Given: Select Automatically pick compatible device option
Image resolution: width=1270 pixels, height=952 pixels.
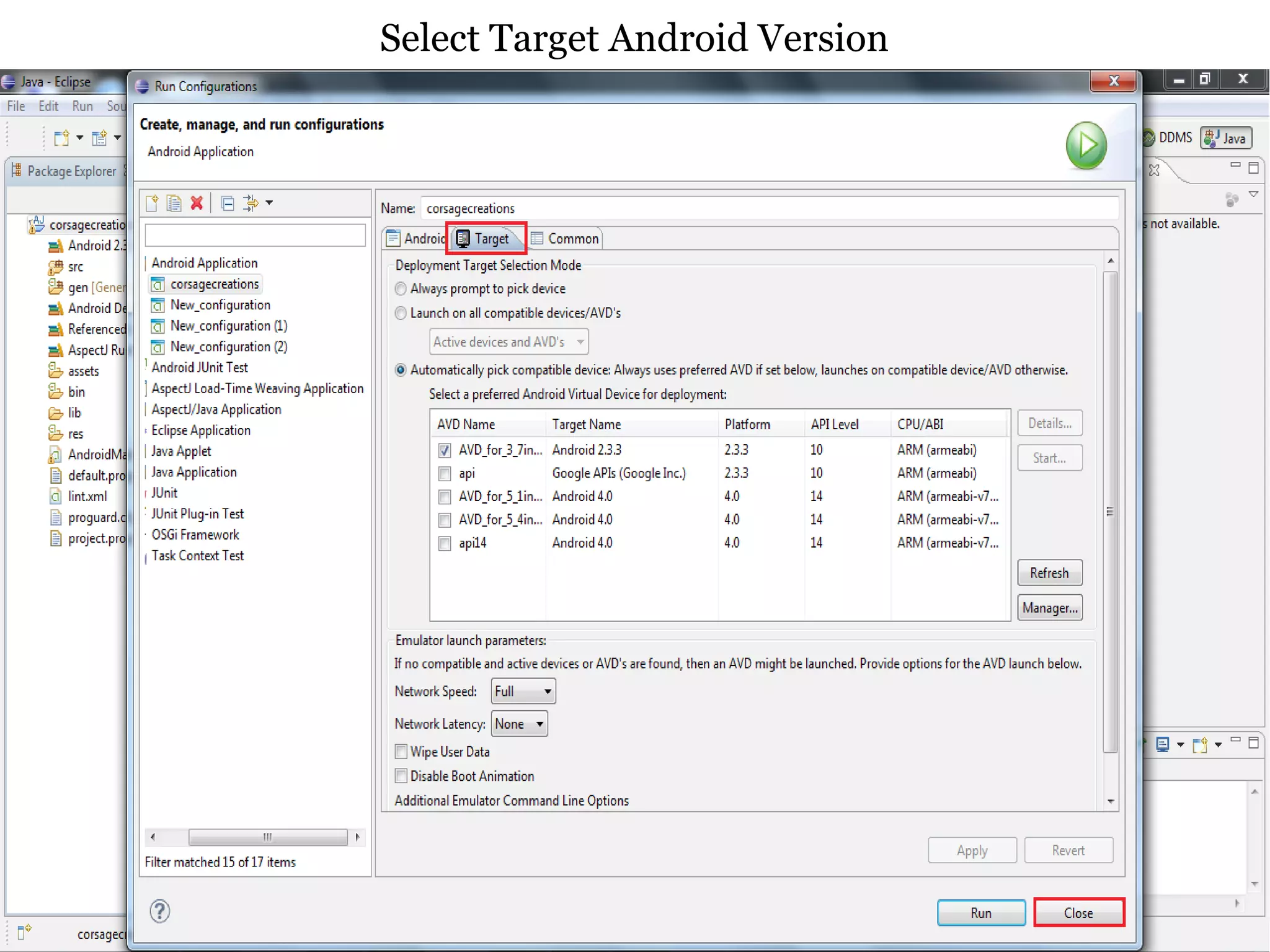Looking at the screenshot, I should coord(401,370).
